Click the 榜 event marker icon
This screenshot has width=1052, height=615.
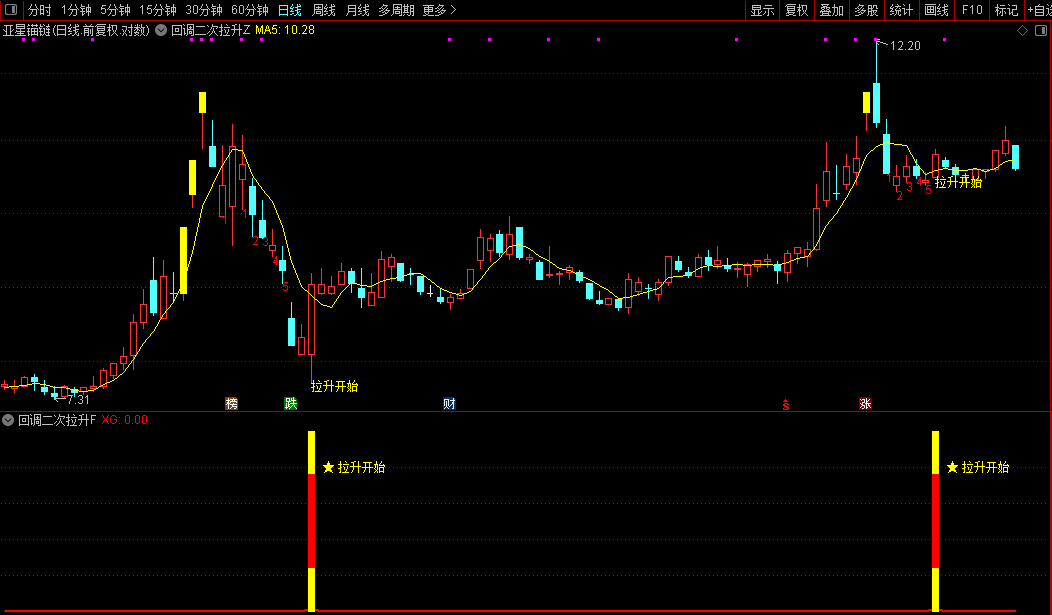click(x=231, y=403)
